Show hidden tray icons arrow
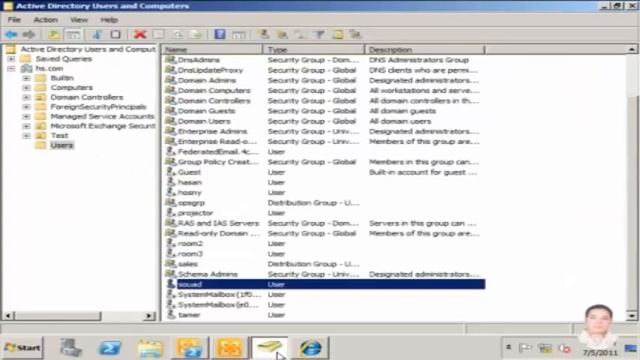This screenshot has width=640, height=360. point(509,347)
